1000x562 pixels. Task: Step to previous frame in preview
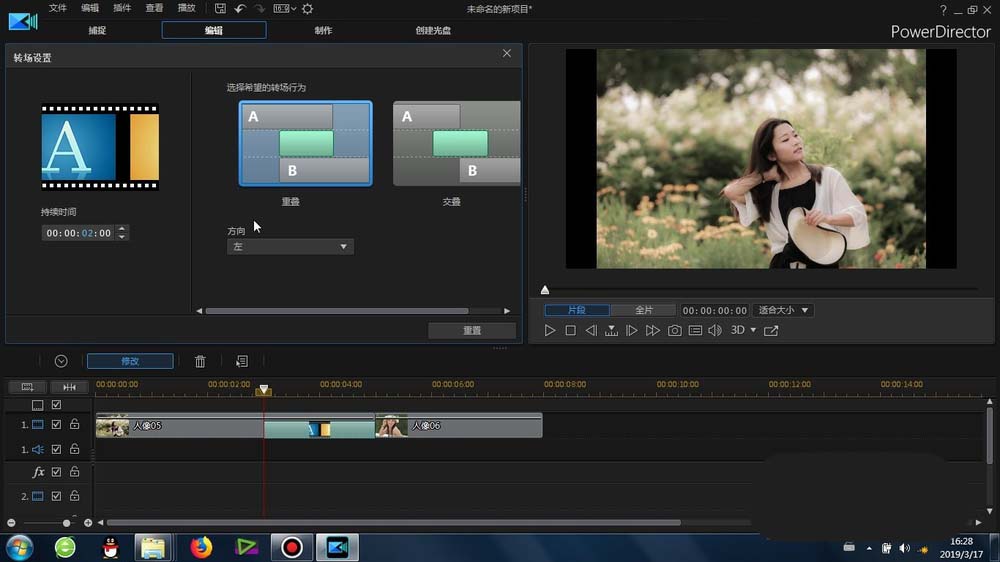click(591, 330)
